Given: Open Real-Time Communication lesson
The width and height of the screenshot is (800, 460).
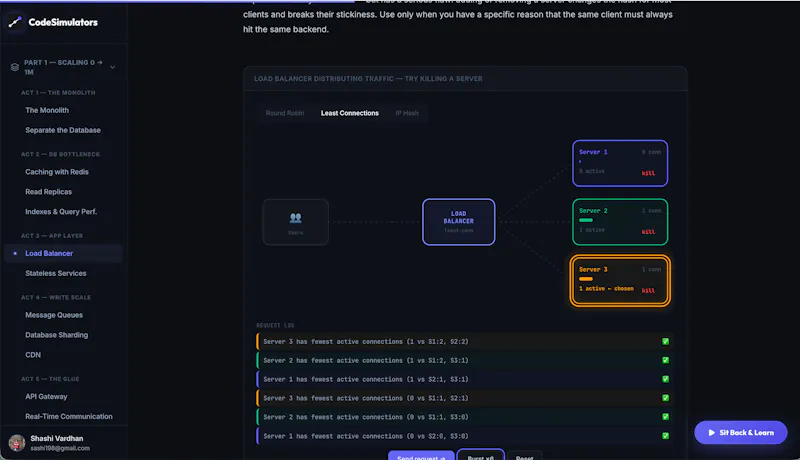Looking at the screenshot, I should pos(69,417).
